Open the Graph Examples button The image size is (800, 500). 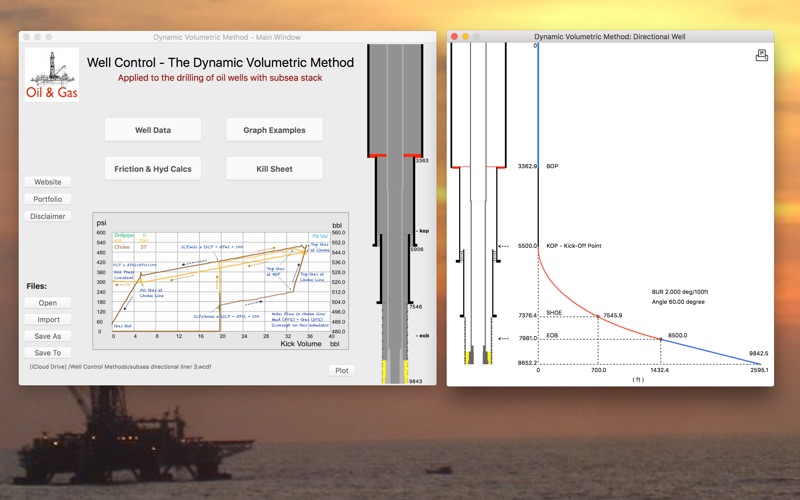274,130
